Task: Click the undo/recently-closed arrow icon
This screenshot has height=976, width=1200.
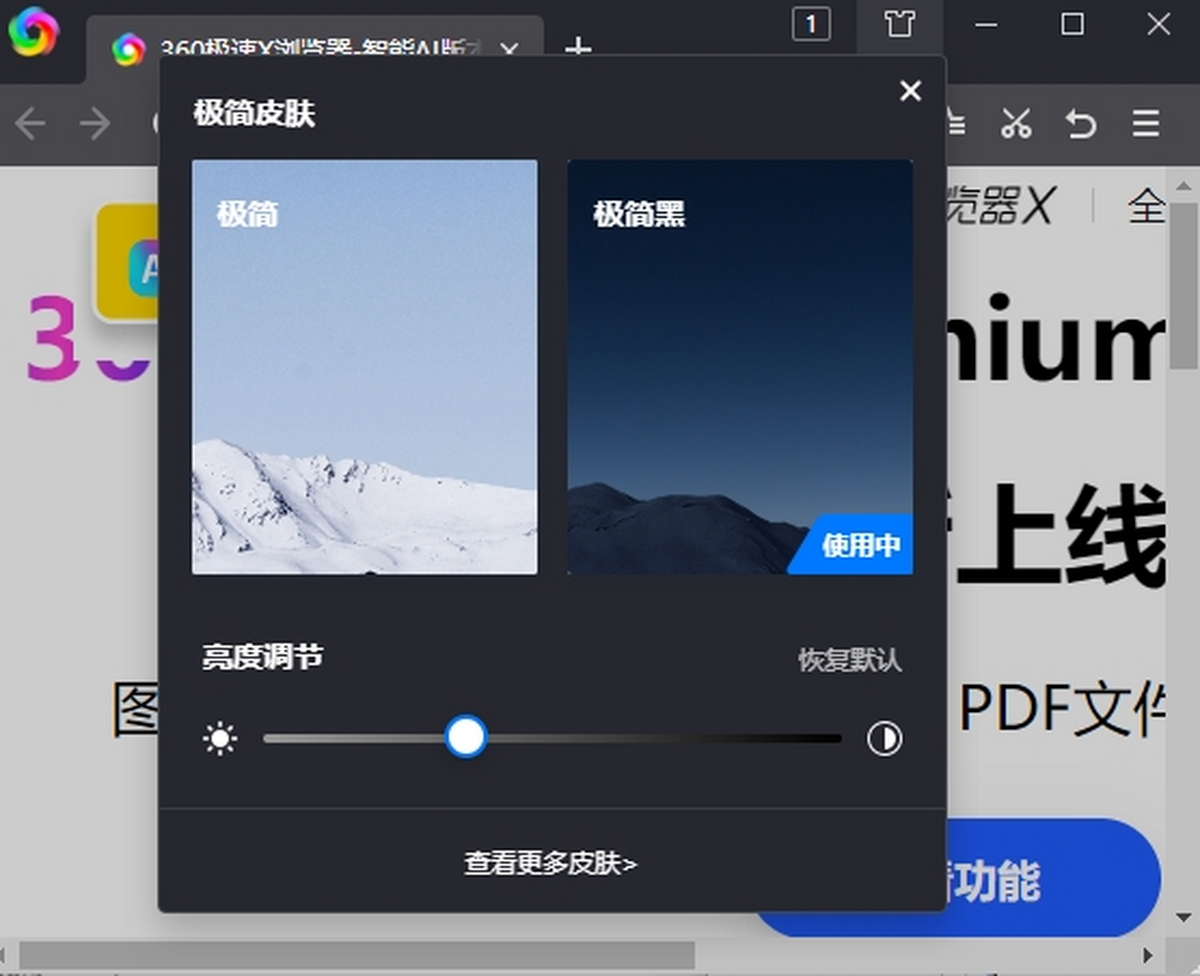Action: [x=1081, y=124]
